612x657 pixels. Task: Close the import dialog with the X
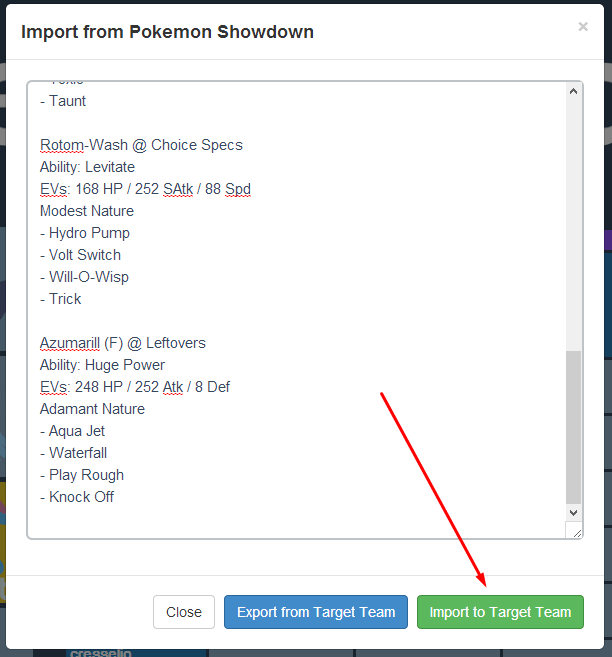[583, 27]
